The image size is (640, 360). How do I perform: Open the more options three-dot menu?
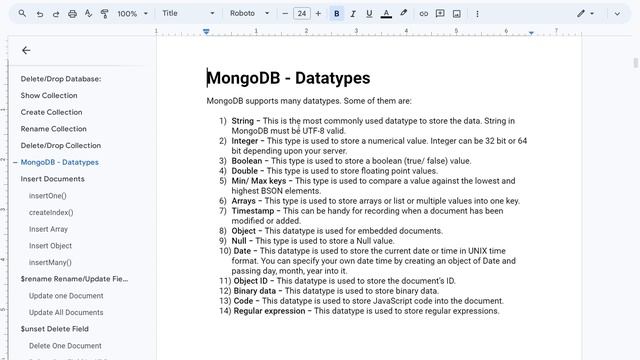pyautogui.click(x=477, y=13)
